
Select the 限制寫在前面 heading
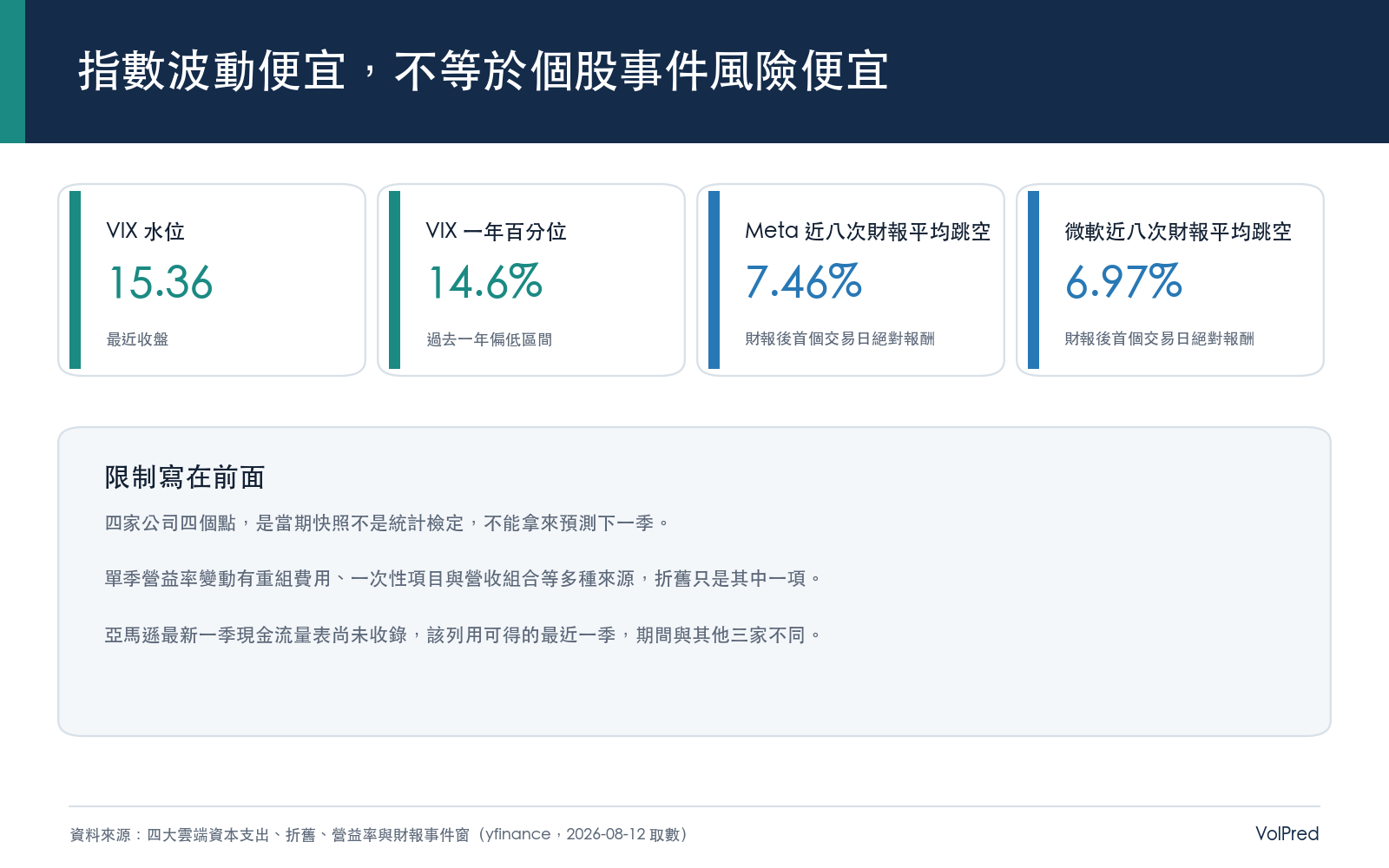(x=185, y=477)
